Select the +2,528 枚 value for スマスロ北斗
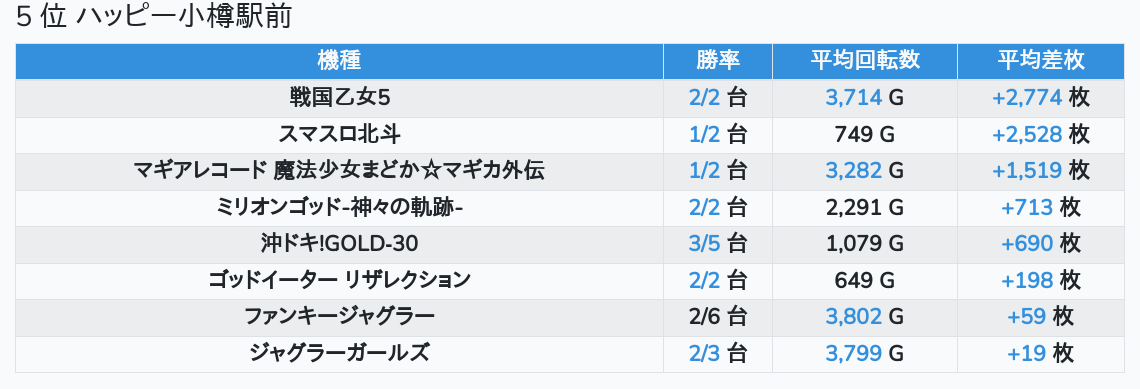The width and height of the screenshot is (1140, 389). click(x=1040, y=134)
